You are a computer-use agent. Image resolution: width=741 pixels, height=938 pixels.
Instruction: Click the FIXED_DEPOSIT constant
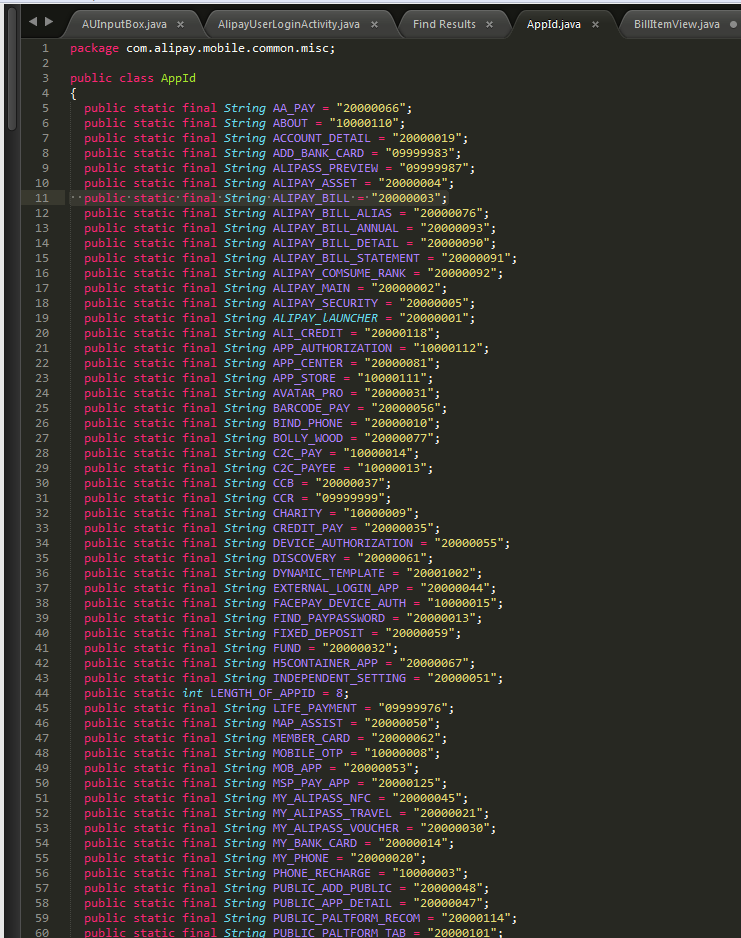318,633
